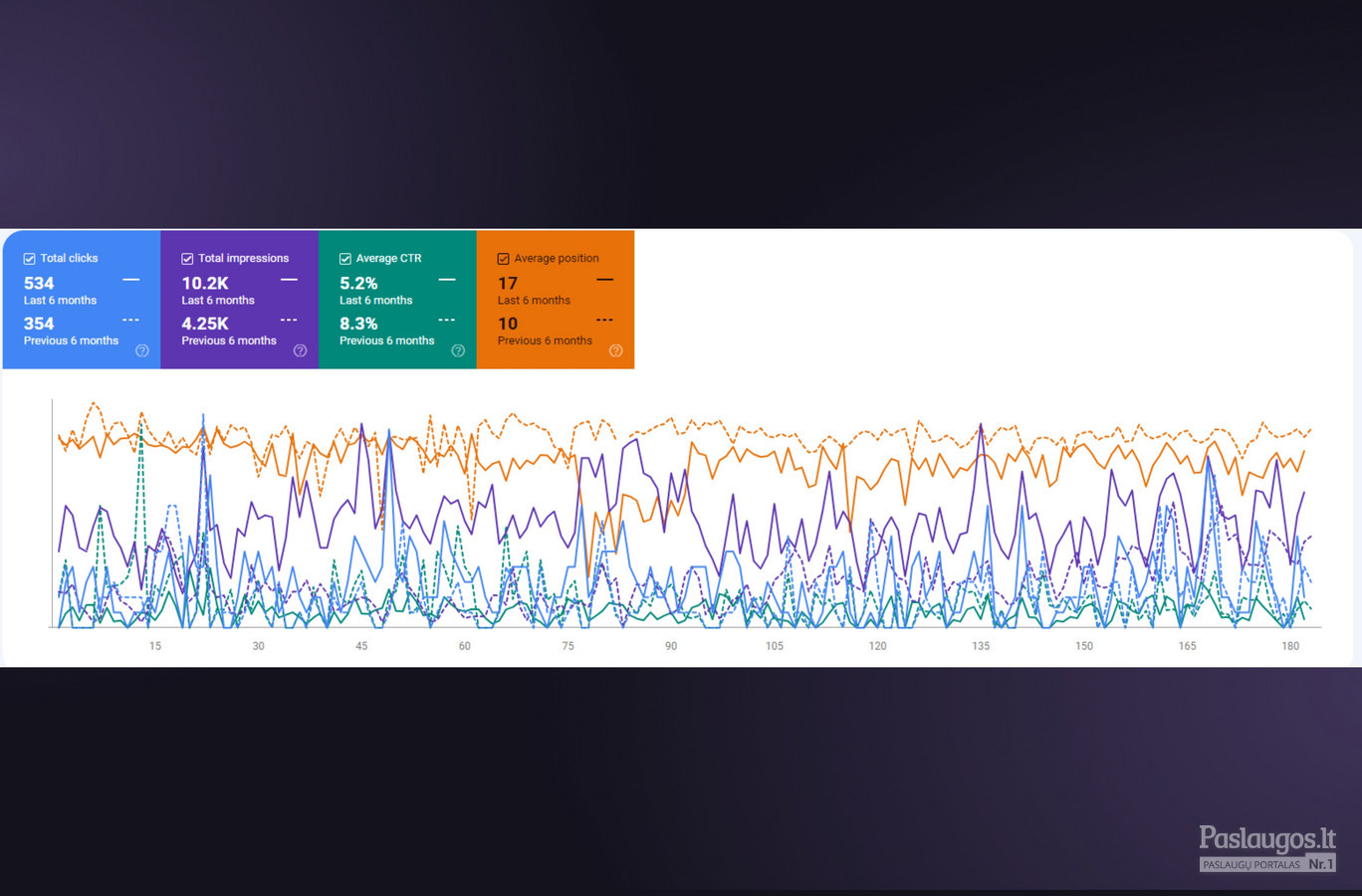Select the 8.3% previous CTR value
This screenshot has width=1362, height=896.
[358, 324]
